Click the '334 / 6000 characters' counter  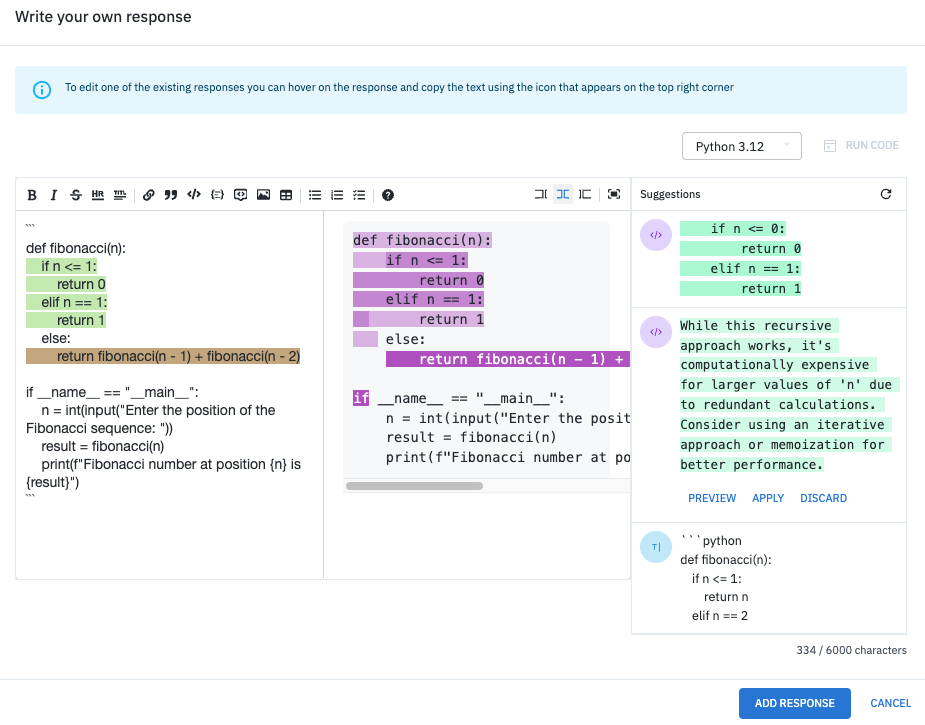[851, 650]
